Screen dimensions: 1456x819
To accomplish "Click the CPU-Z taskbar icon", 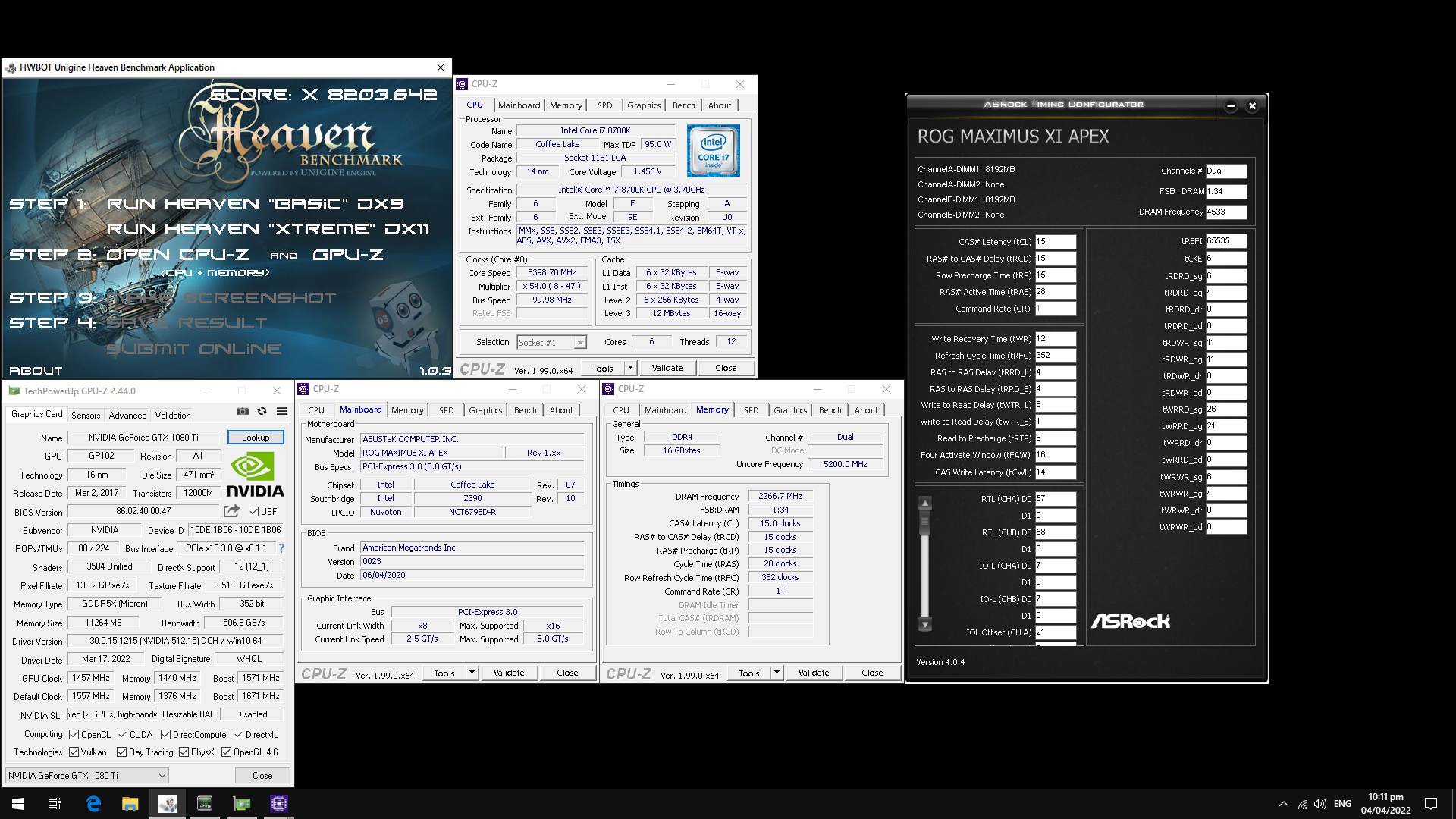I will [279, 804].
